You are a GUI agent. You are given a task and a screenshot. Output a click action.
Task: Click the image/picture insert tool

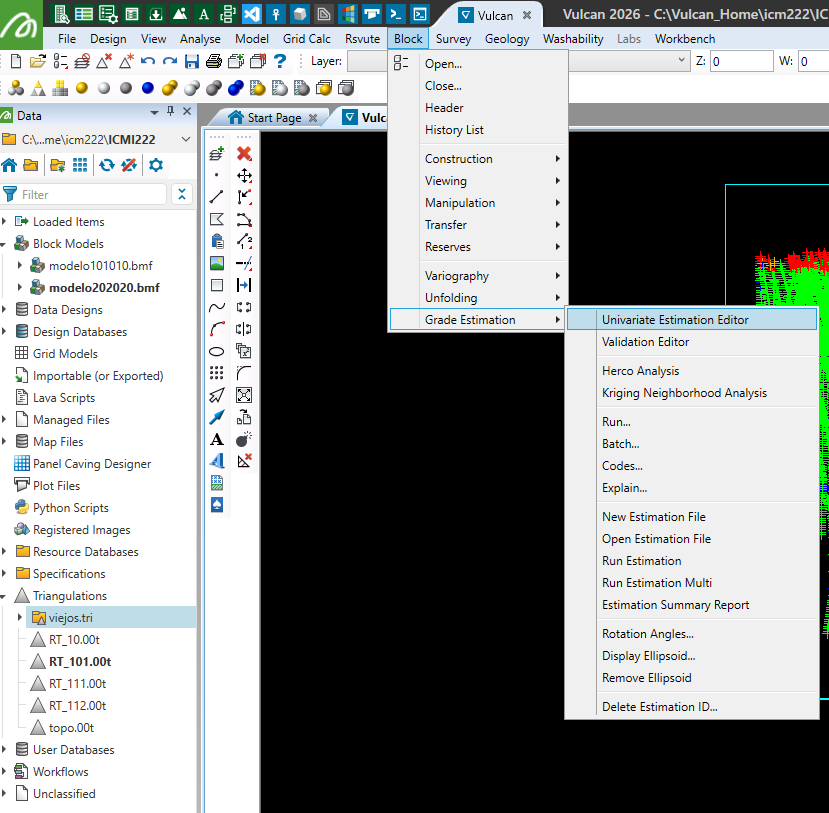click(217, 263)
